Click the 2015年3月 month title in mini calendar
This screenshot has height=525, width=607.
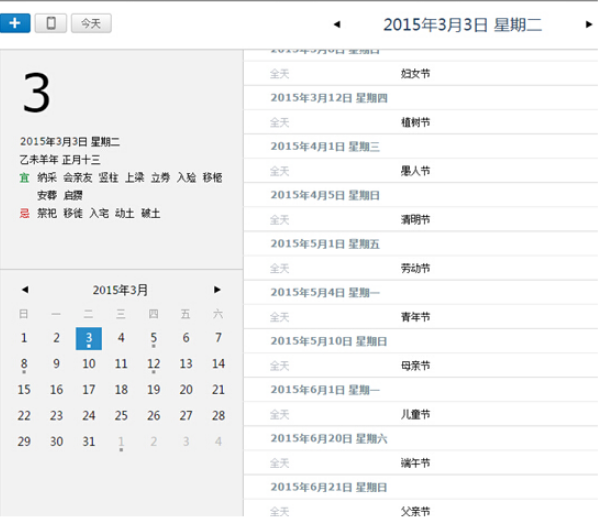121,290
